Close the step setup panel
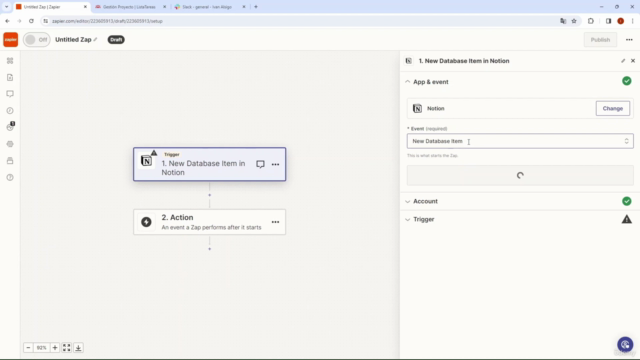This screenshot has height=360, width=640. click(x=633, y=61)
